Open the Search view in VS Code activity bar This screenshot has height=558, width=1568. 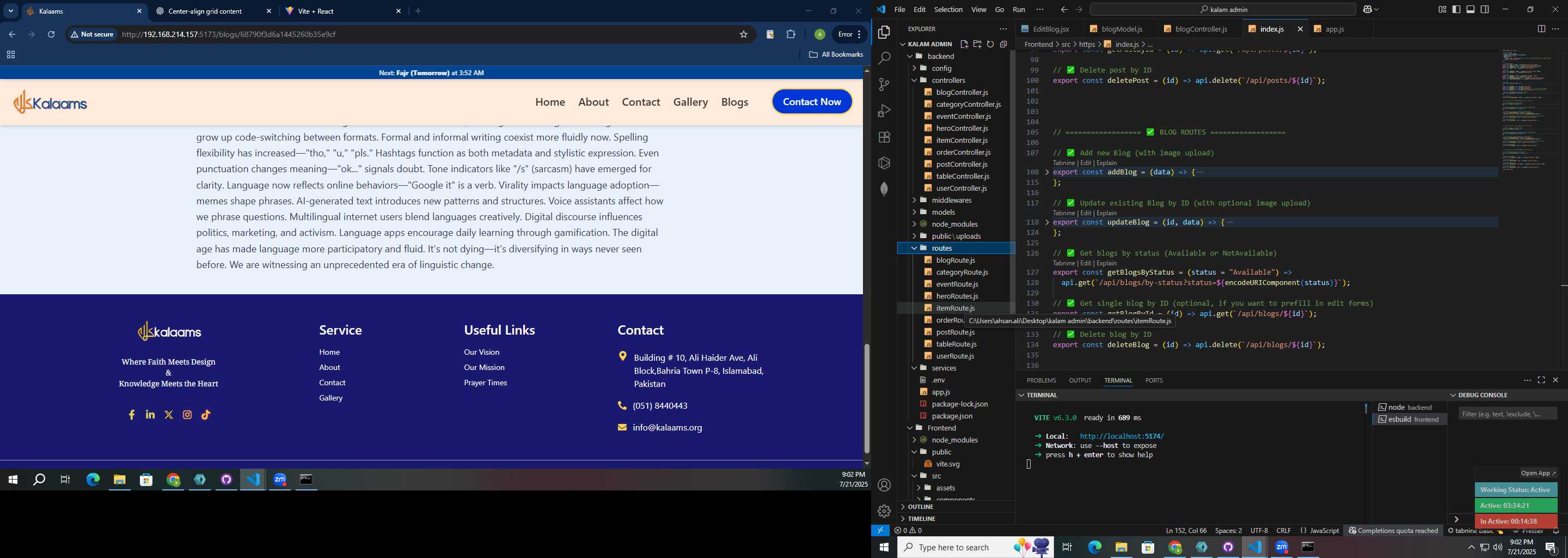[x=884, y=58]
